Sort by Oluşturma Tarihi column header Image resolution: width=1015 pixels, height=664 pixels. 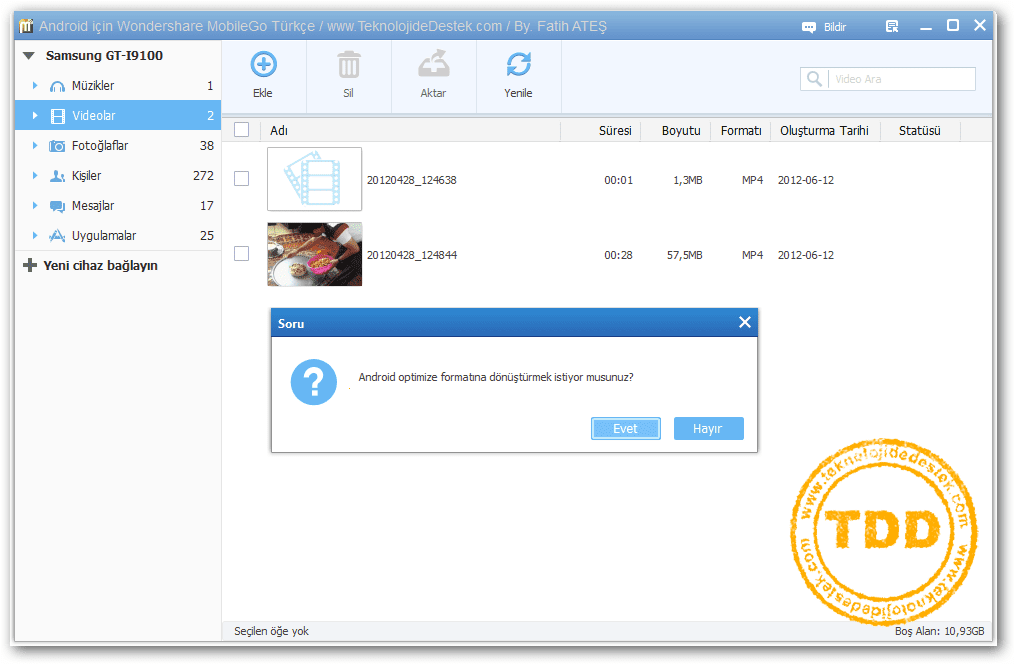point(825,131)
